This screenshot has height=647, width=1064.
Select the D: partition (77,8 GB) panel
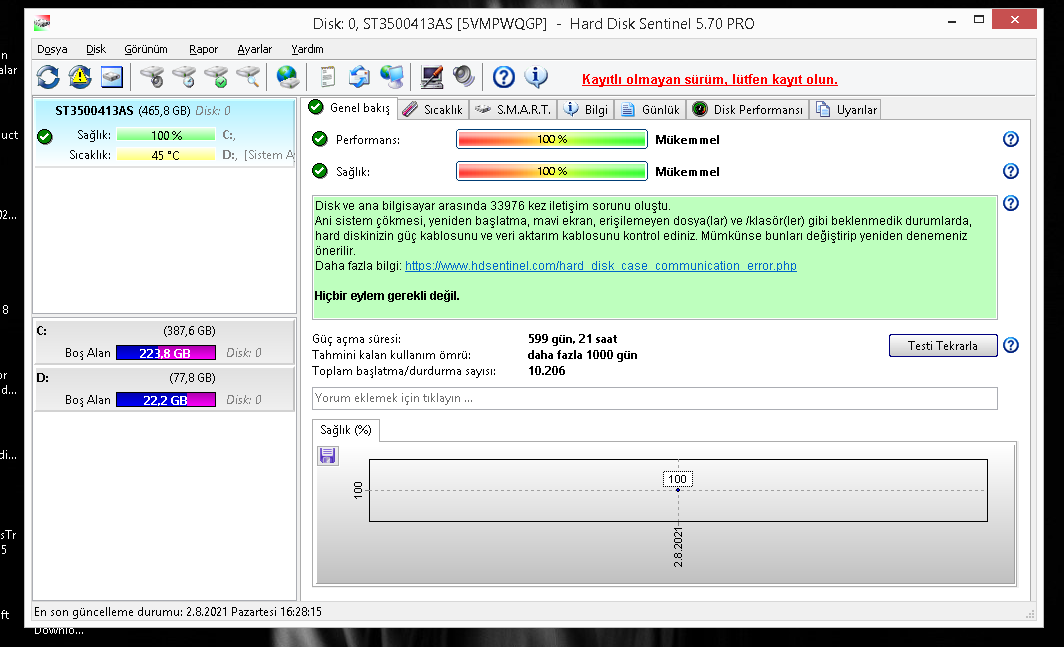pos(164,388)
